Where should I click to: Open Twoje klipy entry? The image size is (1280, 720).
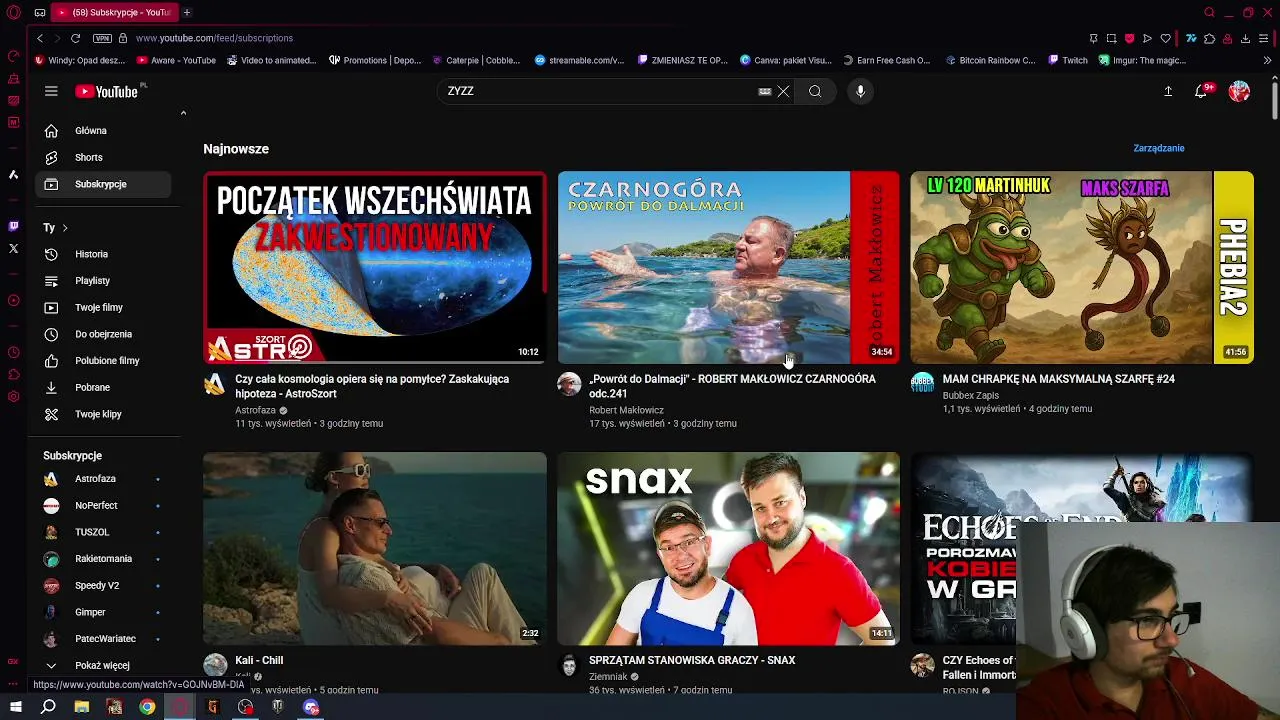coord(103,414)
